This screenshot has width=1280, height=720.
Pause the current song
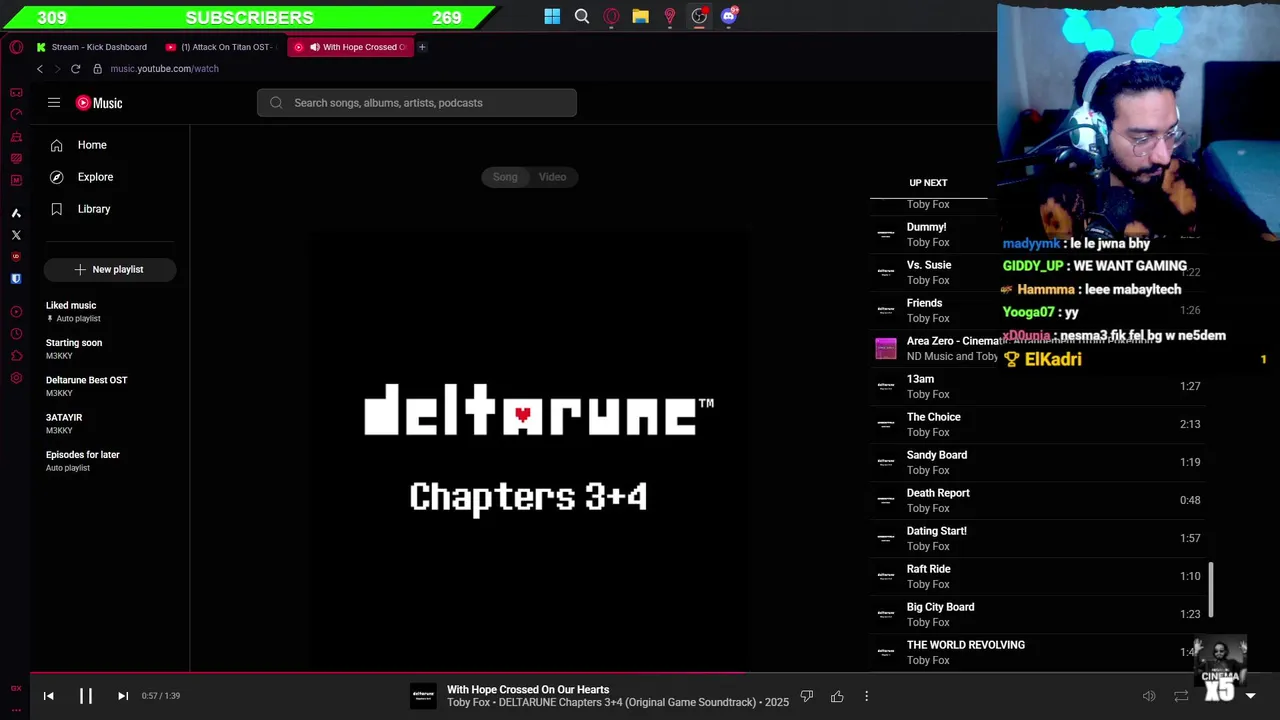[x=86, y=696]
